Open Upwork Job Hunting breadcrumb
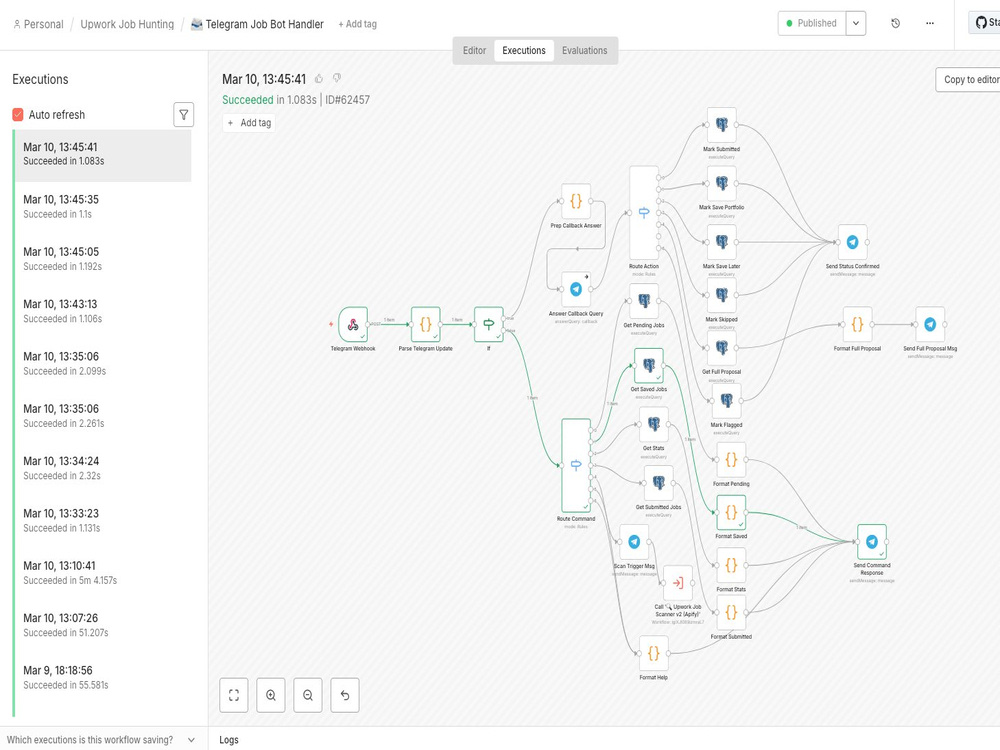The image size is (1000, 750). coord(127,24)
